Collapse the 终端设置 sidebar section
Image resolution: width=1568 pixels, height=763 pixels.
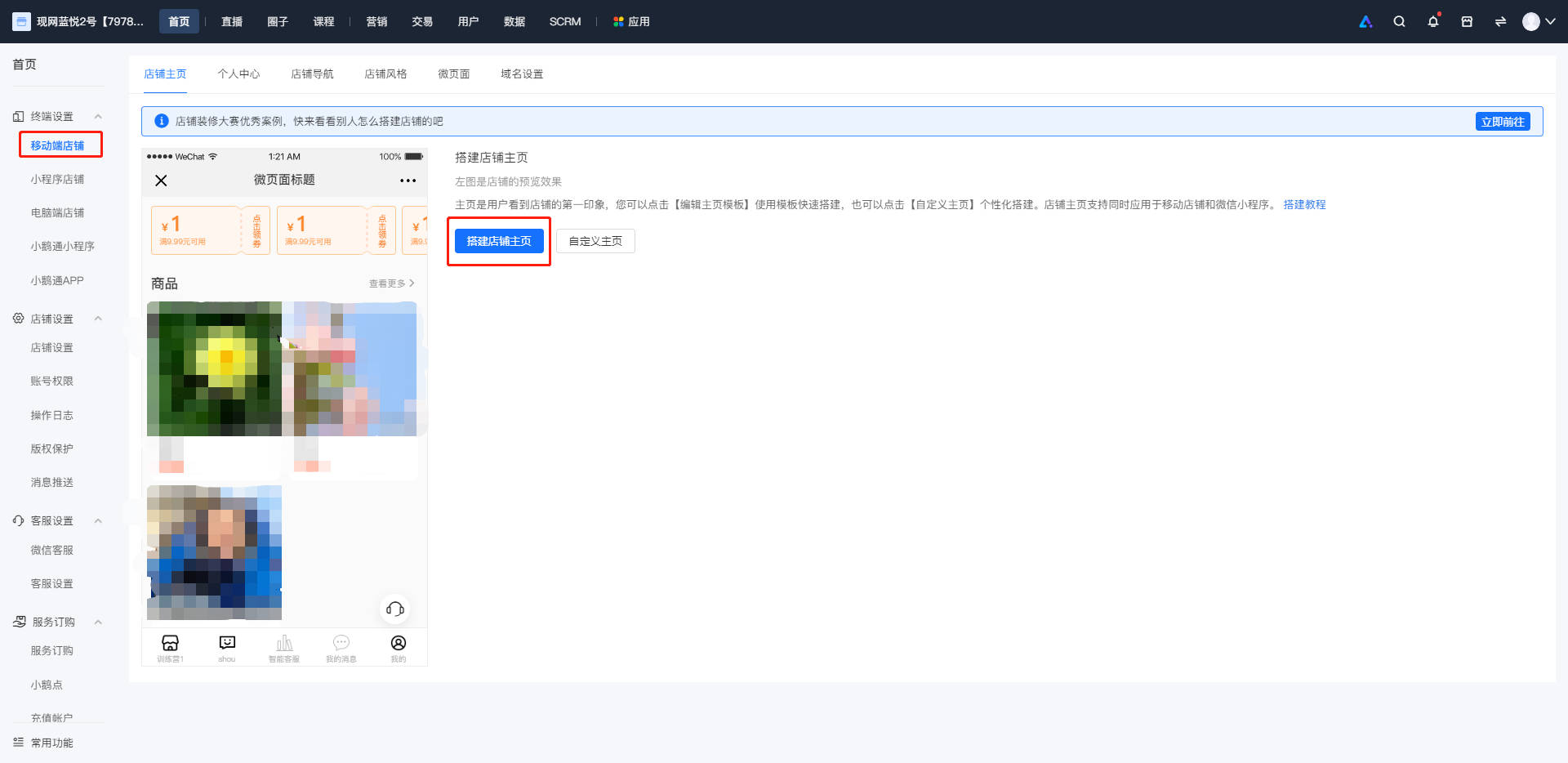98,117
